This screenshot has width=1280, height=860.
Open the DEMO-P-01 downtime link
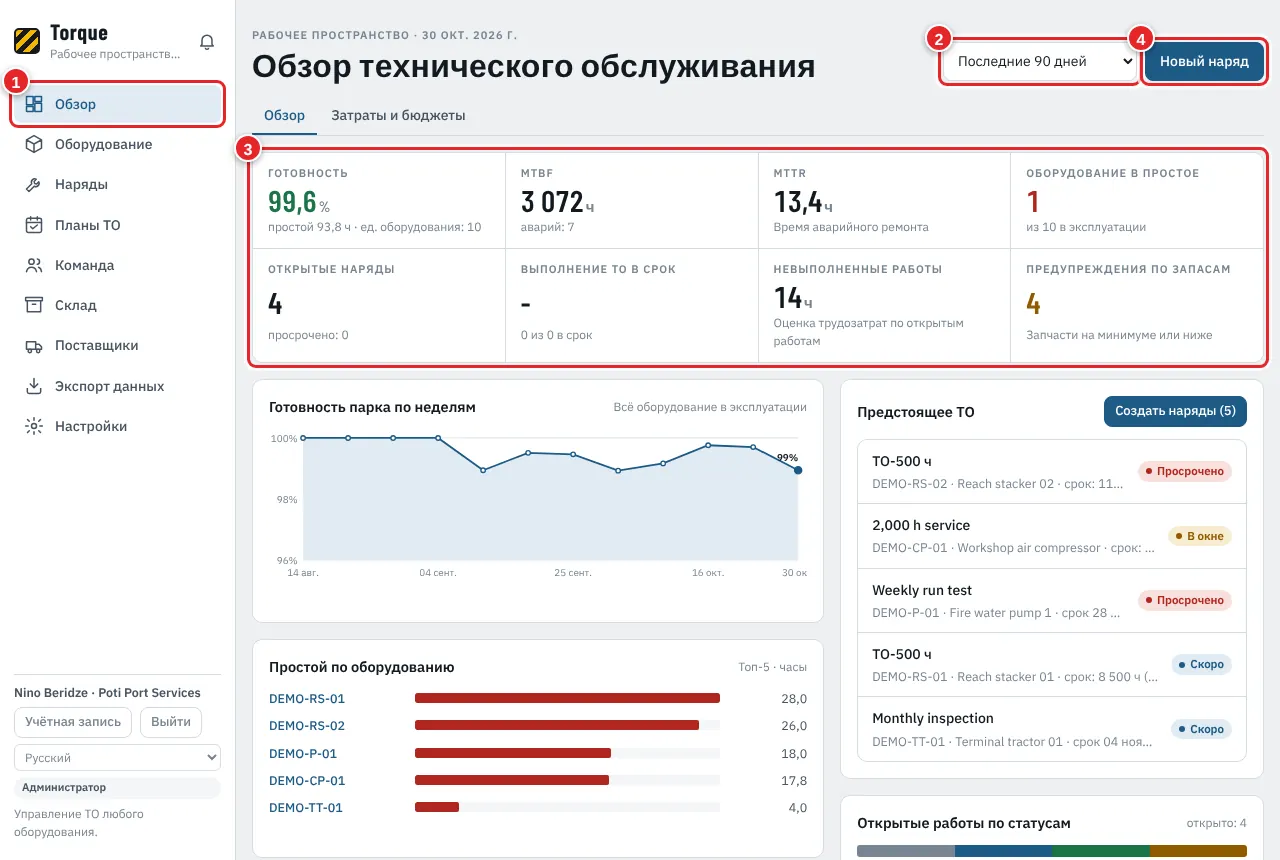pos(303,753)
